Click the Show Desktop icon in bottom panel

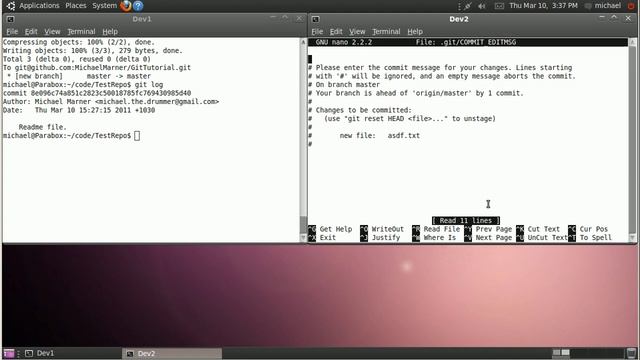point(9,353)
